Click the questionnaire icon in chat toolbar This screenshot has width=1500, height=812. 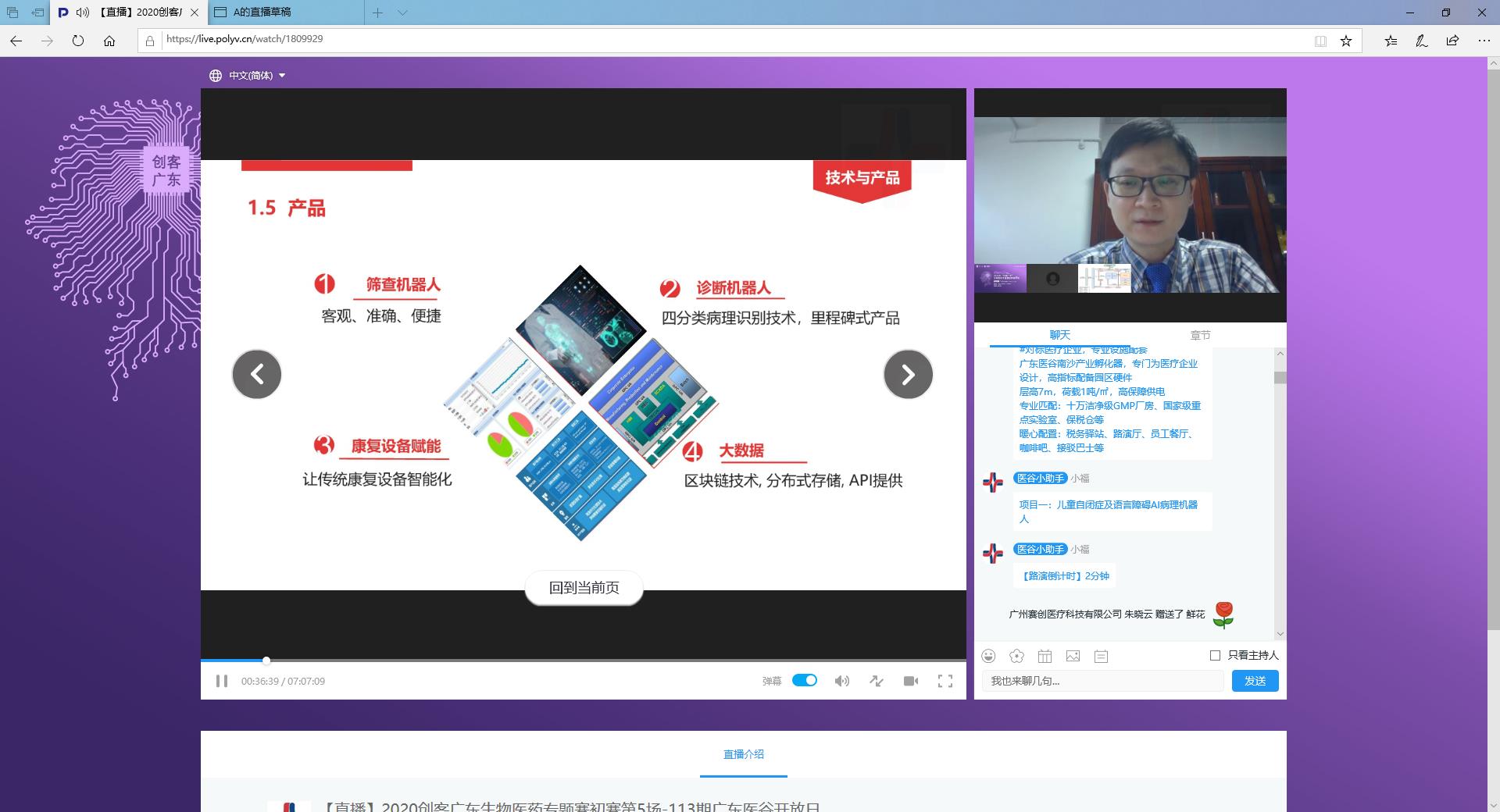click(1102, 656)
